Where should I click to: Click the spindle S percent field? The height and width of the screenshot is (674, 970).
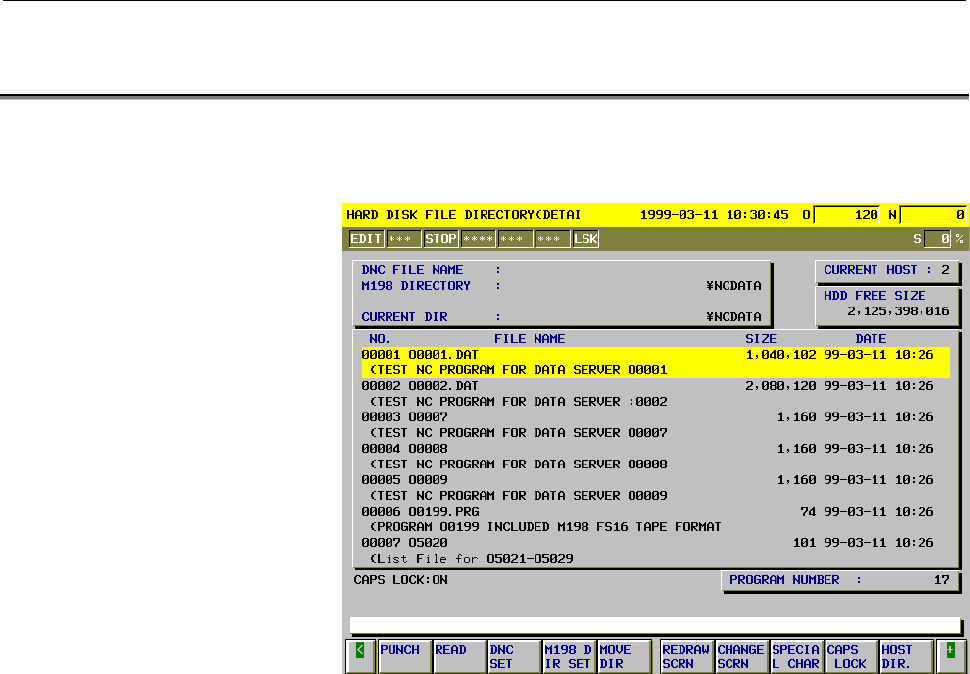(x=937, y=239)
